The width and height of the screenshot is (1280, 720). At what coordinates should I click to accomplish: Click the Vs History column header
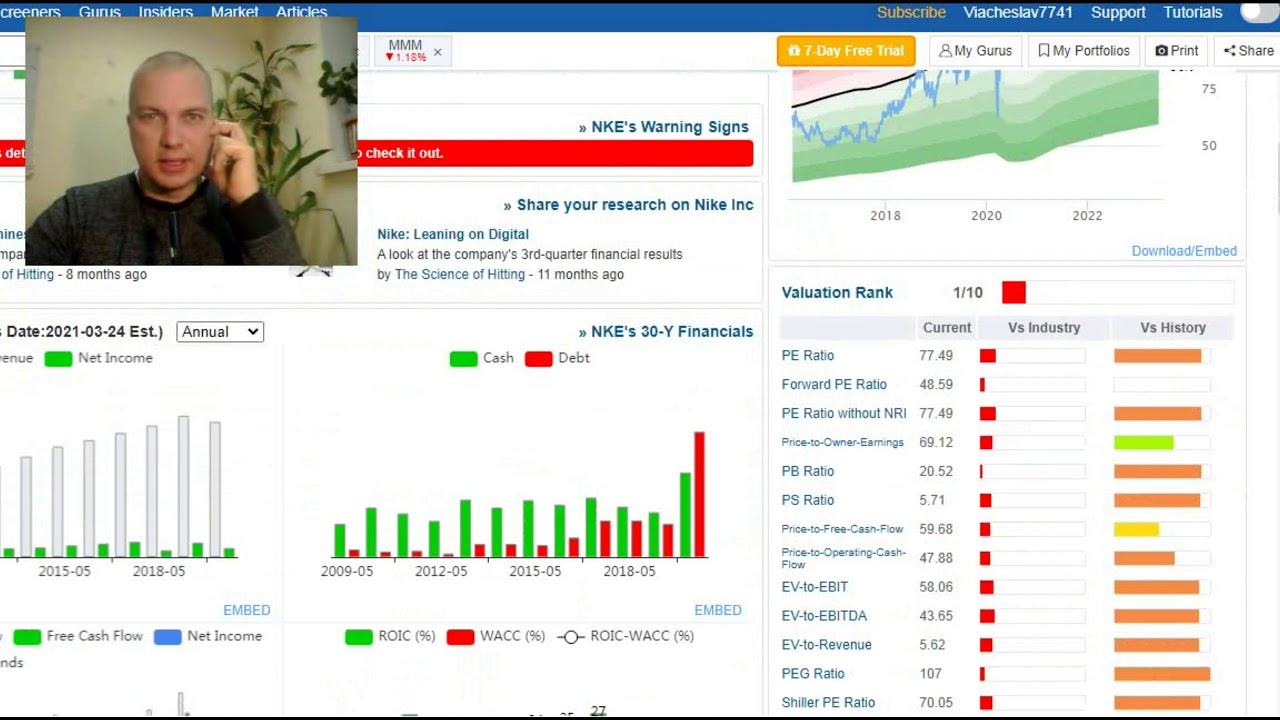point(1173,328)
